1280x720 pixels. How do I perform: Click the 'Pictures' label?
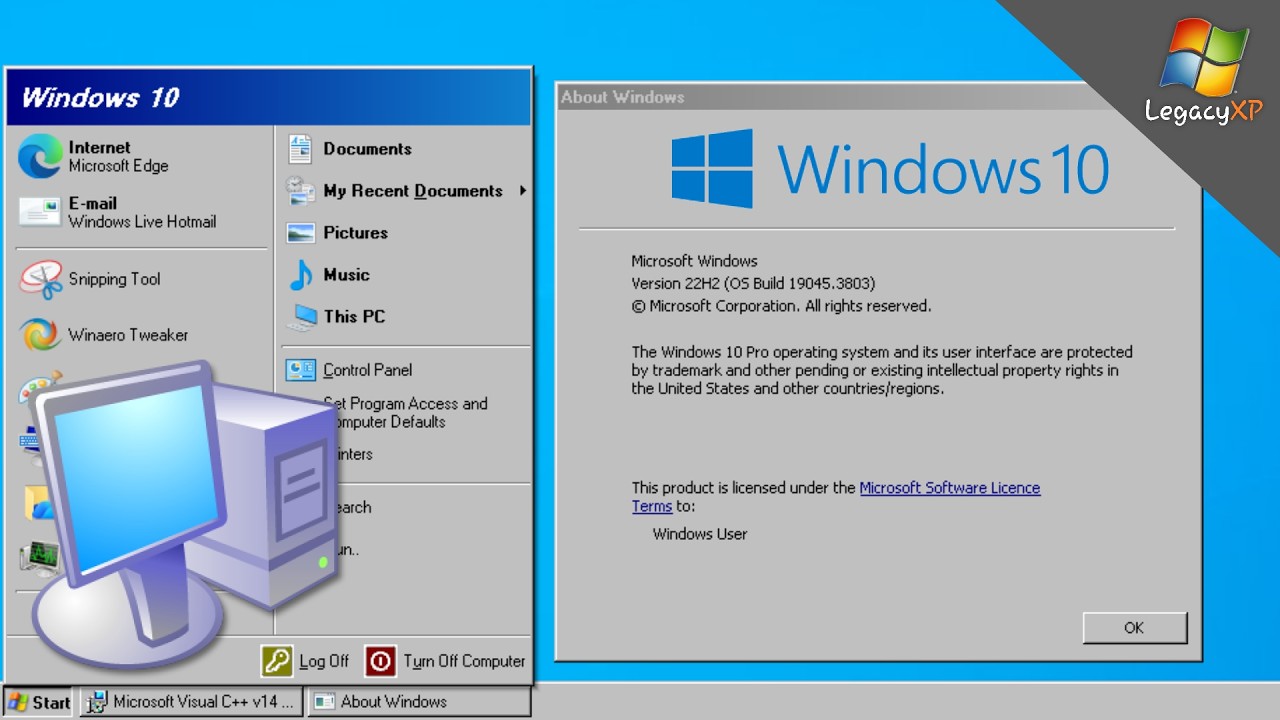pos(355,233)
